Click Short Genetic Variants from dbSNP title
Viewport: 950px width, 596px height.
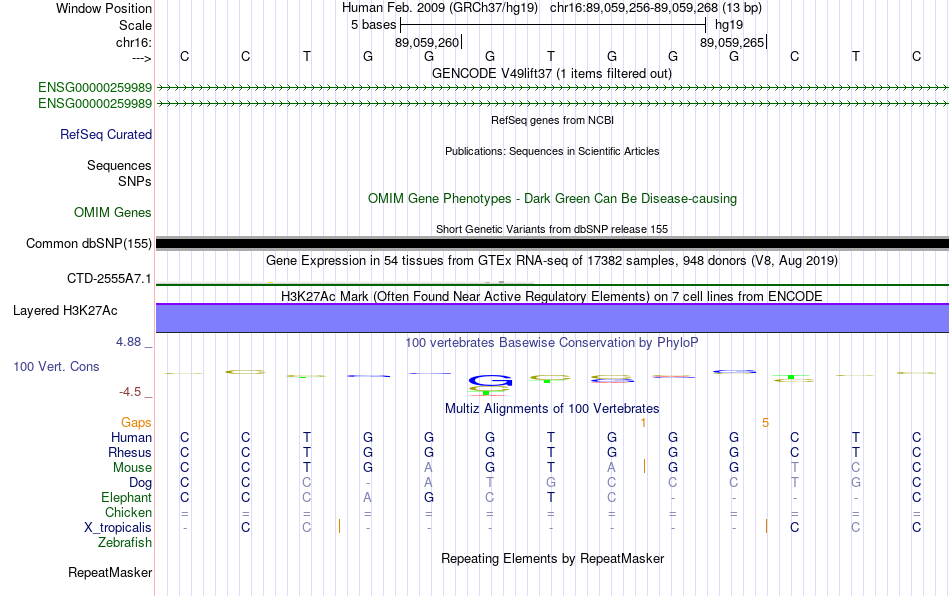pyautogui.click(x=552, y=230)
